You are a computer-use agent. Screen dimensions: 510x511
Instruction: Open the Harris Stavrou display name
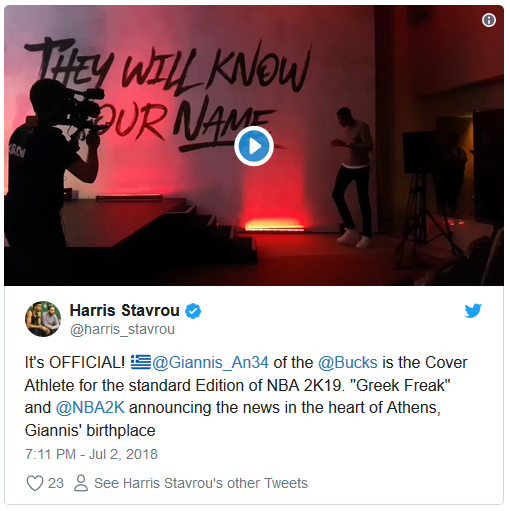[125, 310]
